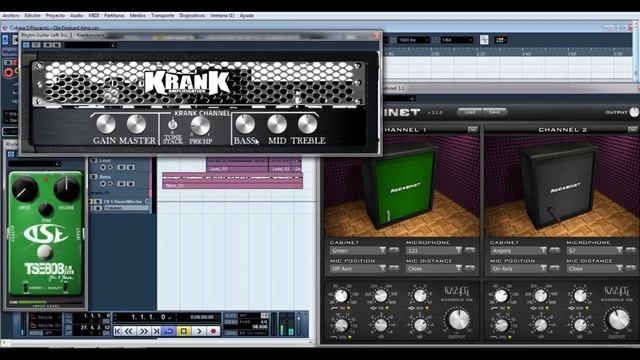The image size is (640, 360).
Task: Toggle write automation on Lead track
Action: click(130, 167)
